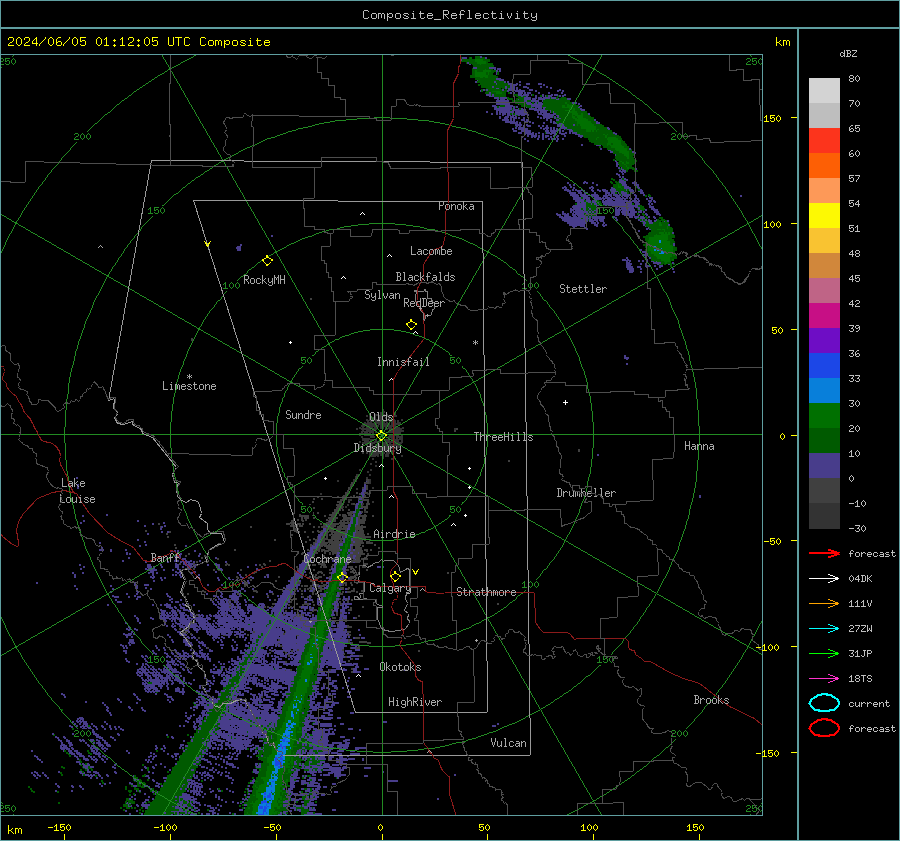
Task: Click the white plus marker west of Hanna
Action: pyautogui.click(x=565, y=402)
